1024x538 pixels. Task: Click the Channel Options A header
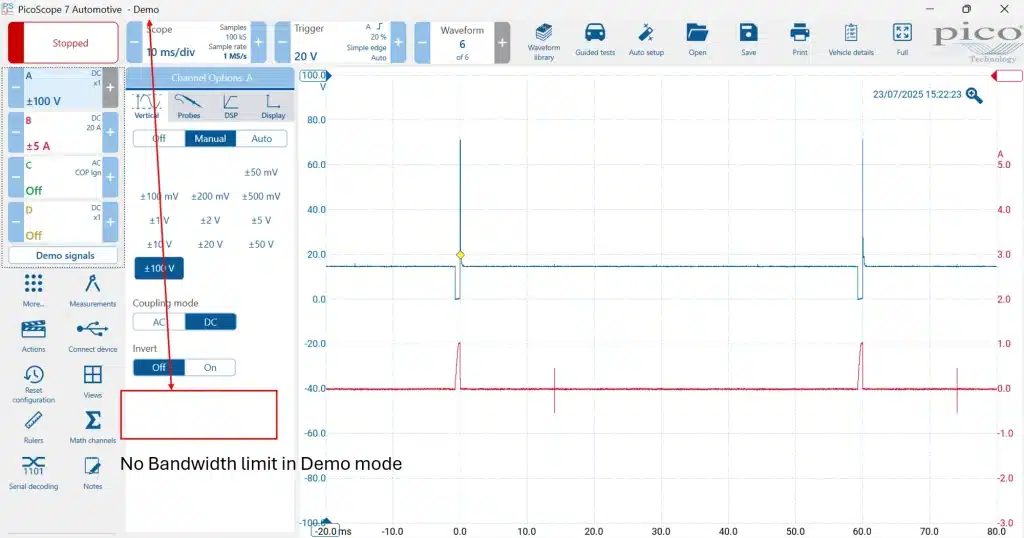pos(210,78)
